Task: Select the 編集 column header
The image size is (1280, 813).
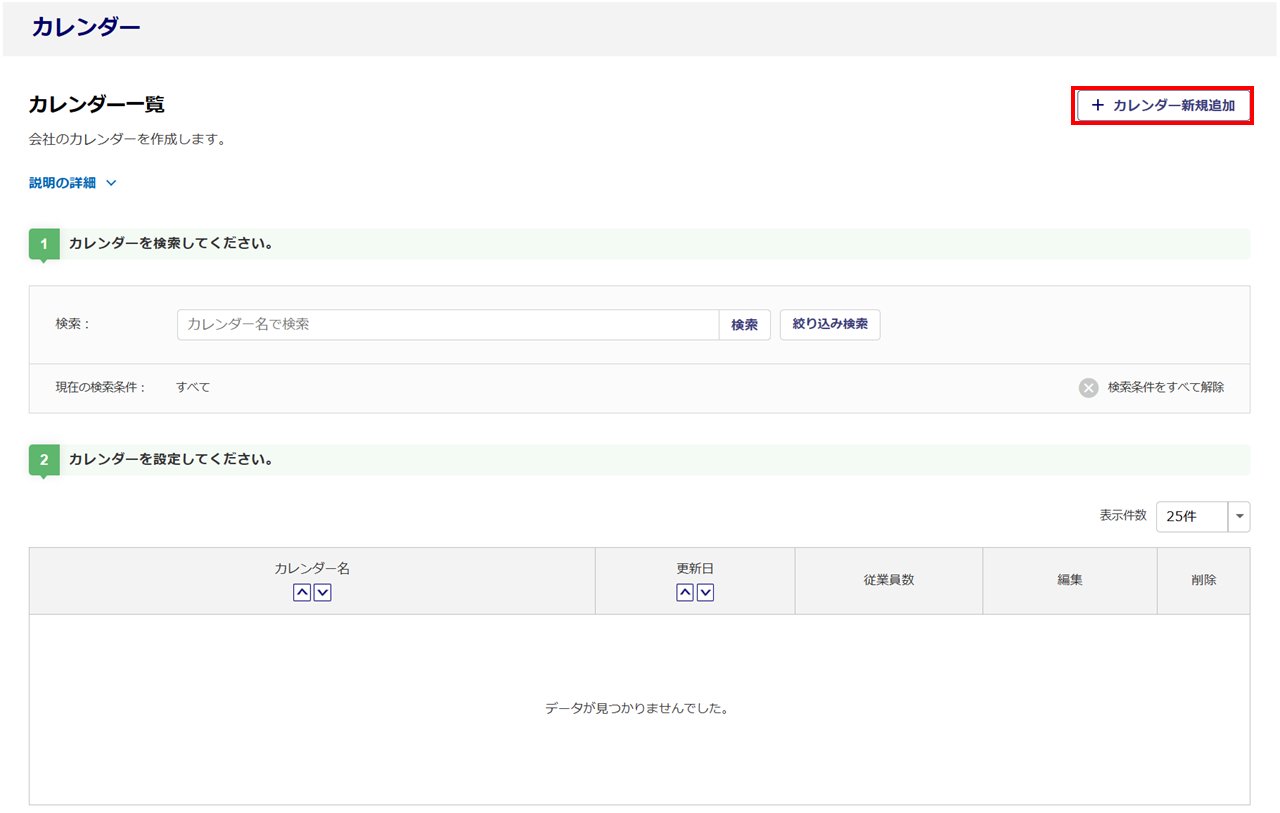Action: pyautogui.click(x=1069, y=580)
